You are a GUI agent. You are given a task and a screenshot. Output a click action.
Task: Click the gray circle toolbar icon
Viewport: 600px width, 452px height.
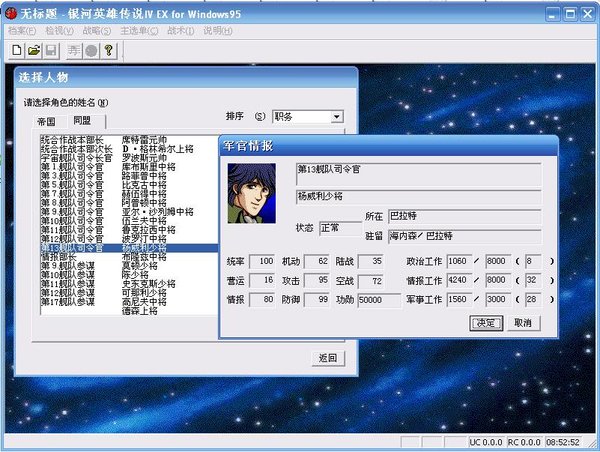(91, 51)
